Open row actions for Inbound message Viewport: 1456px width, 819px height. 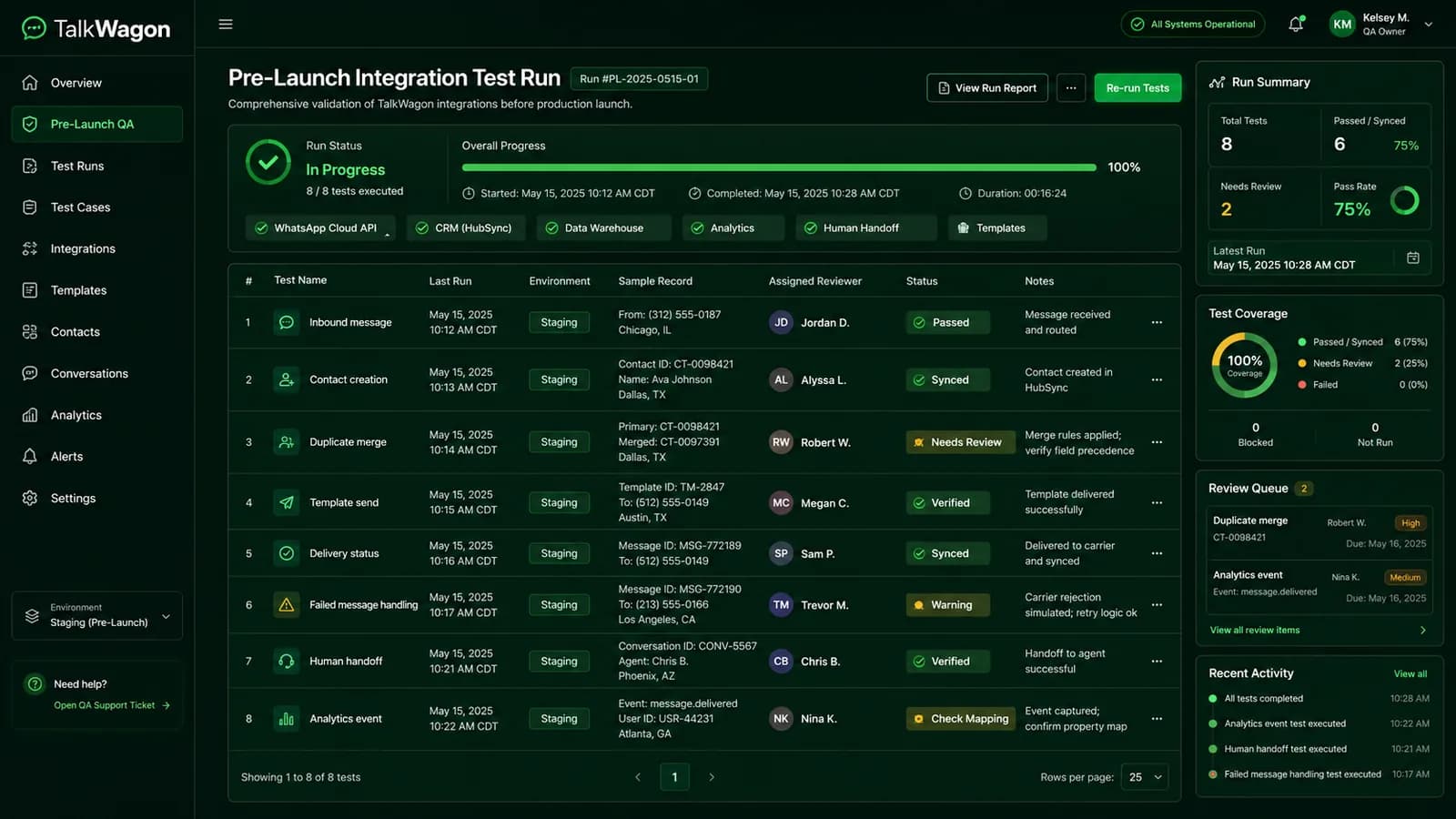coord(1157,322)
